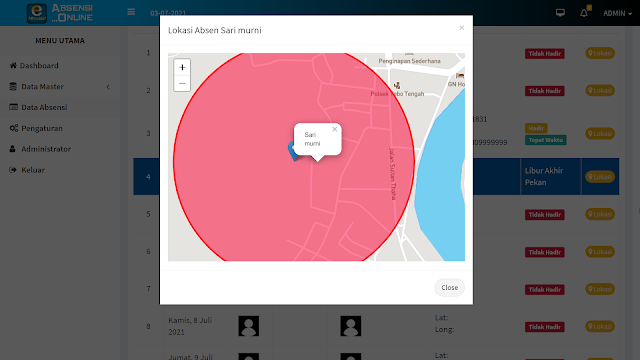Click the Data Master chevron arrow

[x=108, y=87]
